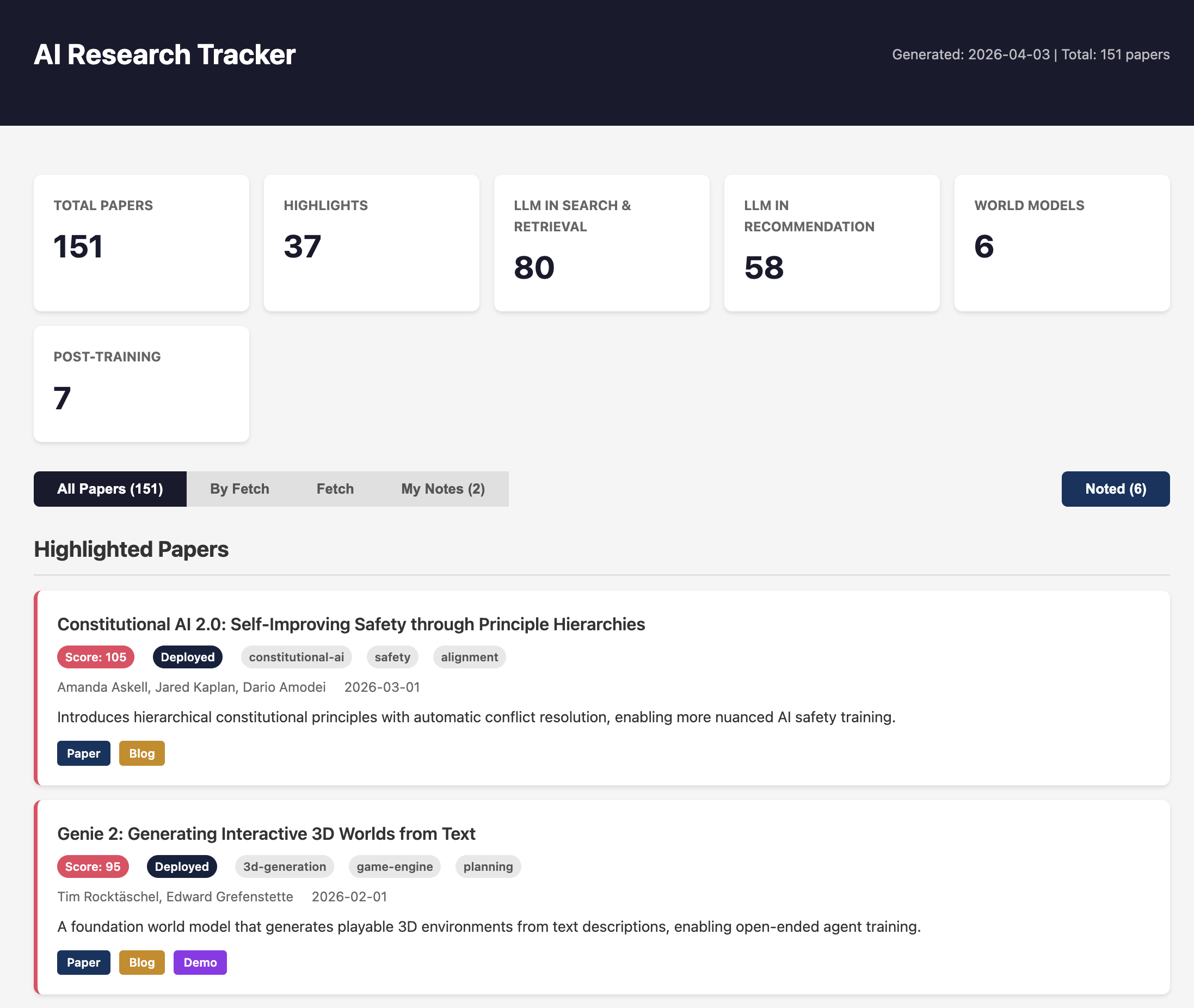Viewport: 1194px width, 1008px height.
Task: Switch to the All Papers (151) tab
Action: [x=110, y=489]
